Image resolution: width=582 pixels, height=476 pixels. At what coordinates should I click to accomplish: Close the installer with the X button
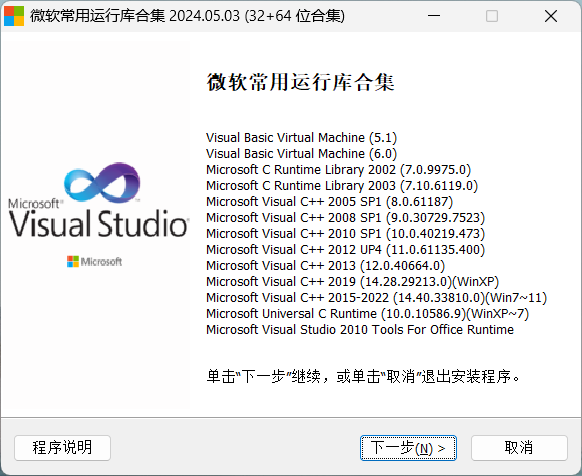[x=551, y=16]
